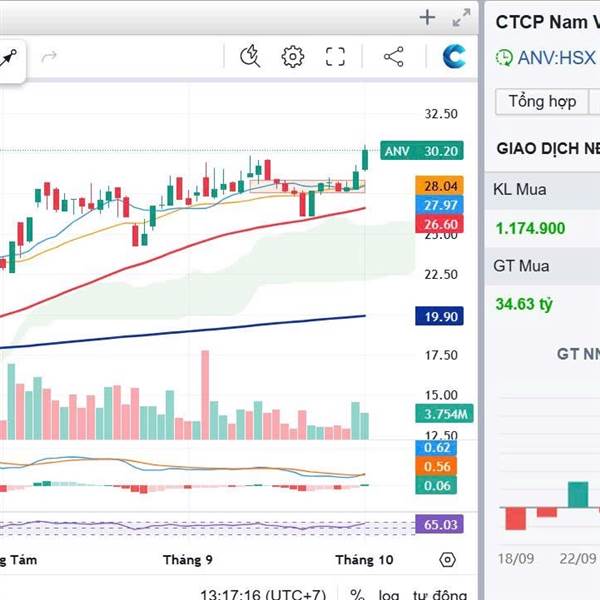The width and height of the screenshot is (600, 600).
Task: Enter fullscreen chart mode
Action: 335,57
